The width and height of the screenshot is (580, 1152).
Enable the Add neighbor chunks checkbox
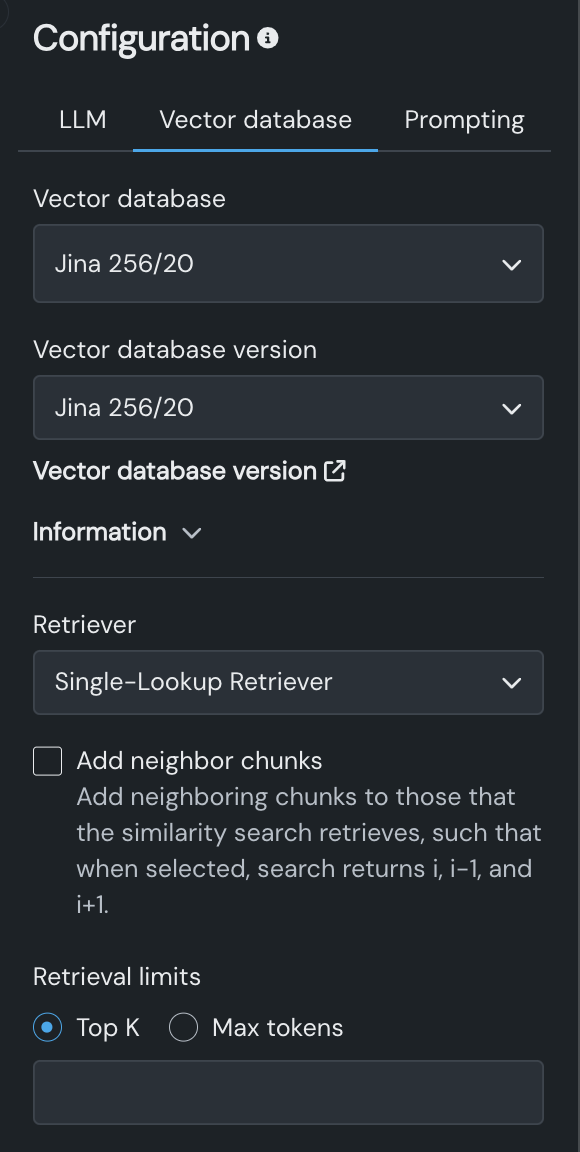pyautogui.click(x=48, y=761)
